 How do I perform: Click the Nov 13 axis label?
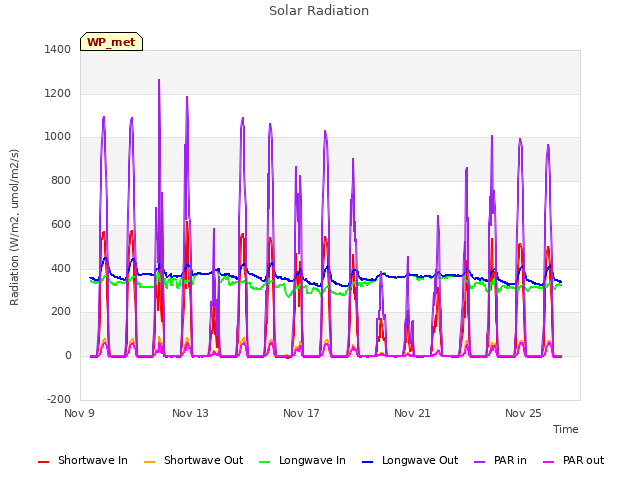[190, 413]
